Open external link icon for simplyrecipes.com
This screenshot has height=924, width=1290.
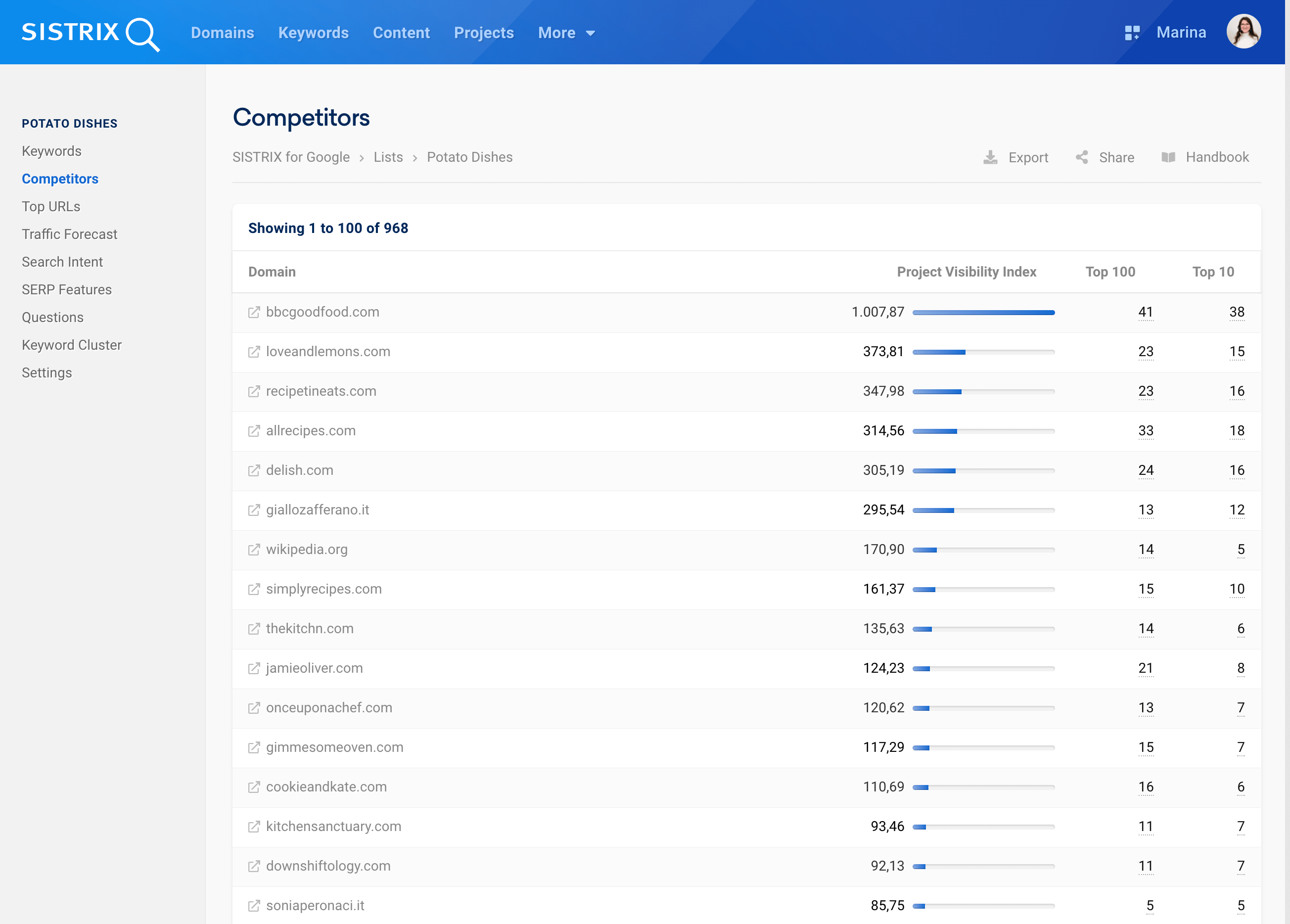(254, 590)
